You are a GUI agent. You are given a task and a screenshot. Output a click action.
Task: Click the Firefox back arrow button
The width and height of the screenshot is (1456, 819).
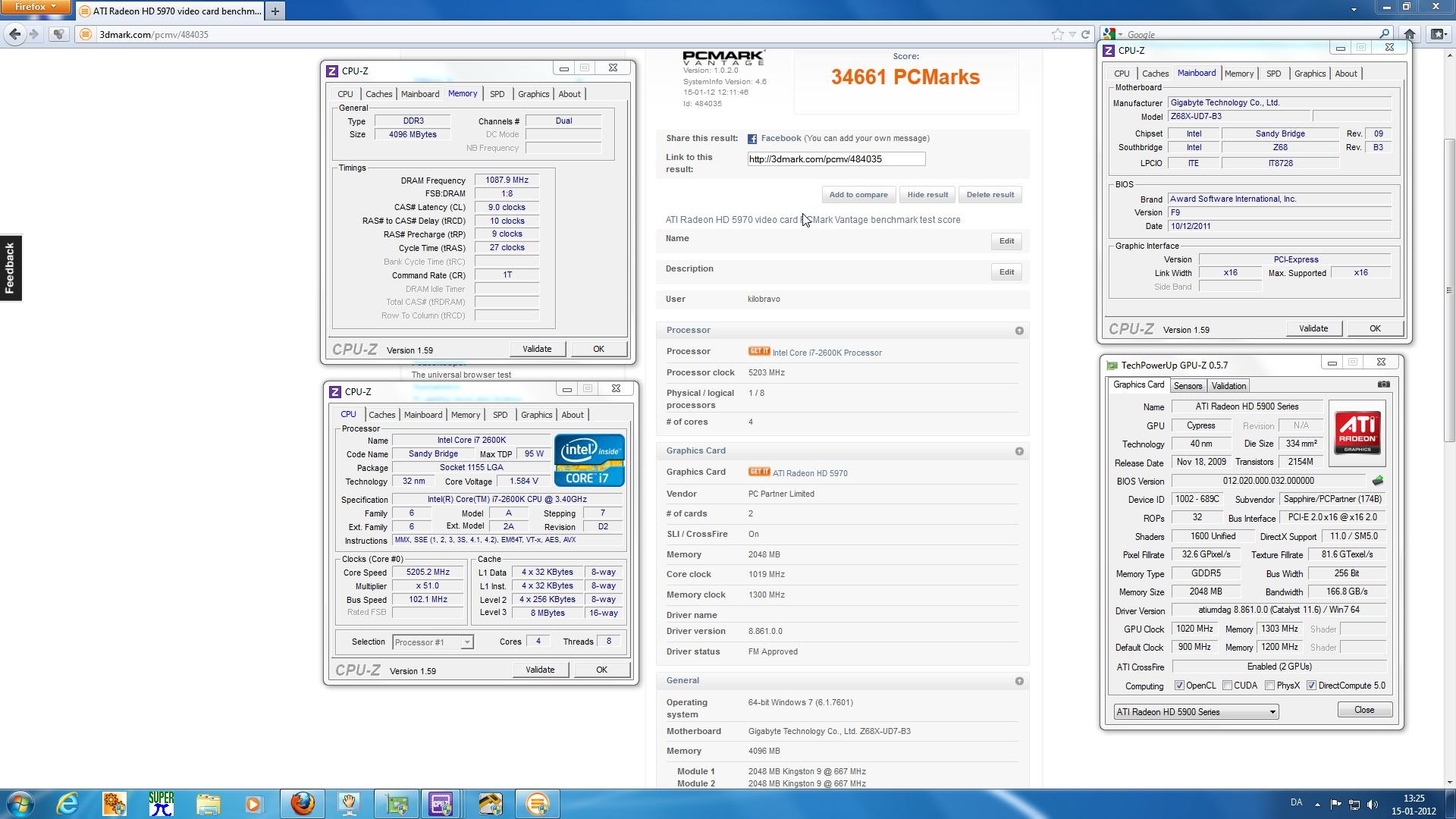14,34
